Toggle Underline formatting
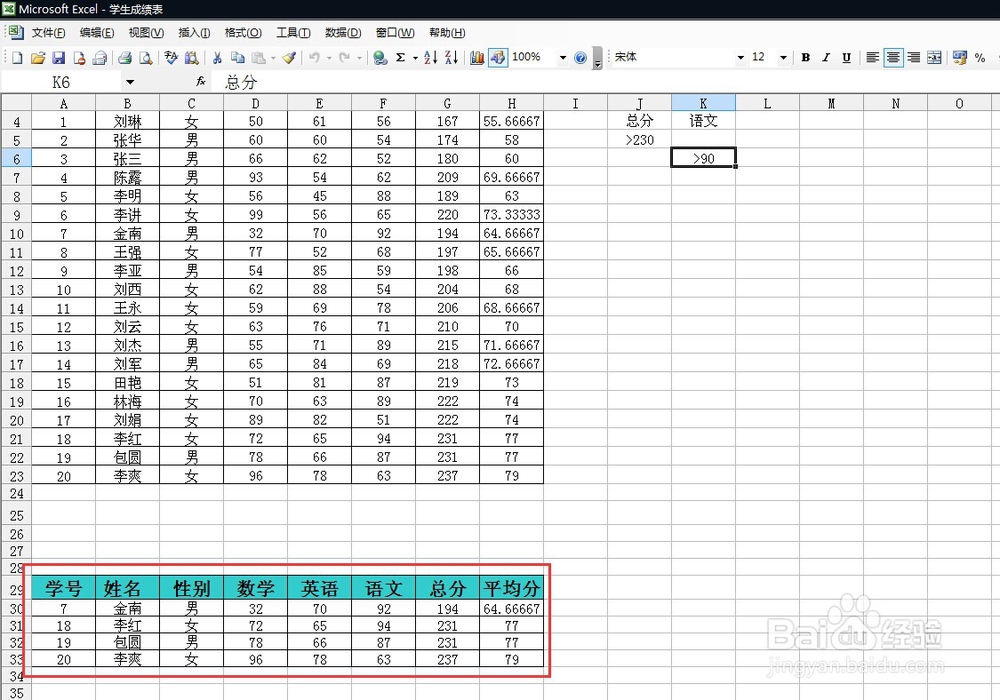This screenshot has height=700, width=1000. 846,58
